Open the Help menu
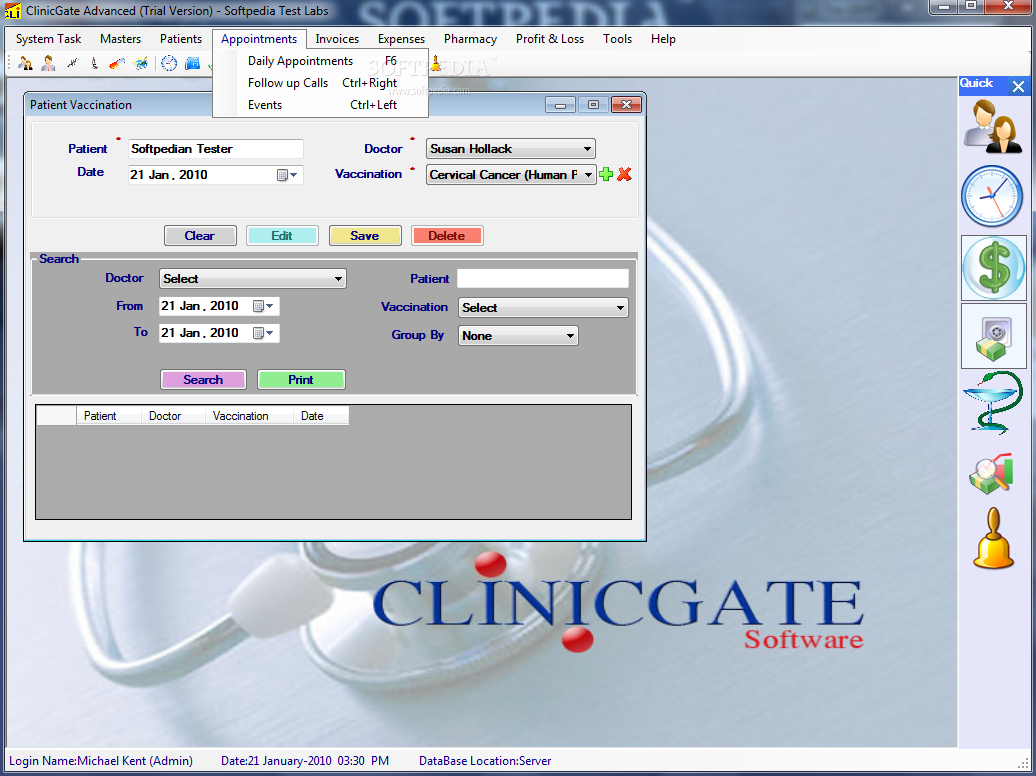This screenshot has height=776, width=1036. click(663, 39)
